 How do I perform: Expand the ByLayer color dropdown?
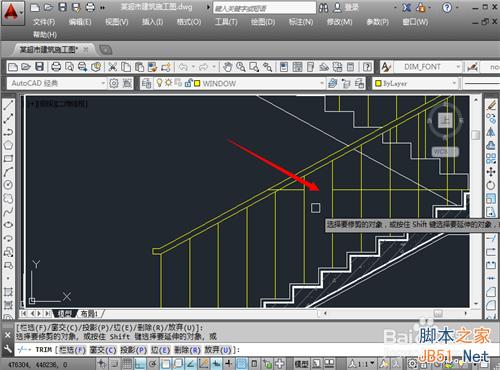tap(454, 83)
